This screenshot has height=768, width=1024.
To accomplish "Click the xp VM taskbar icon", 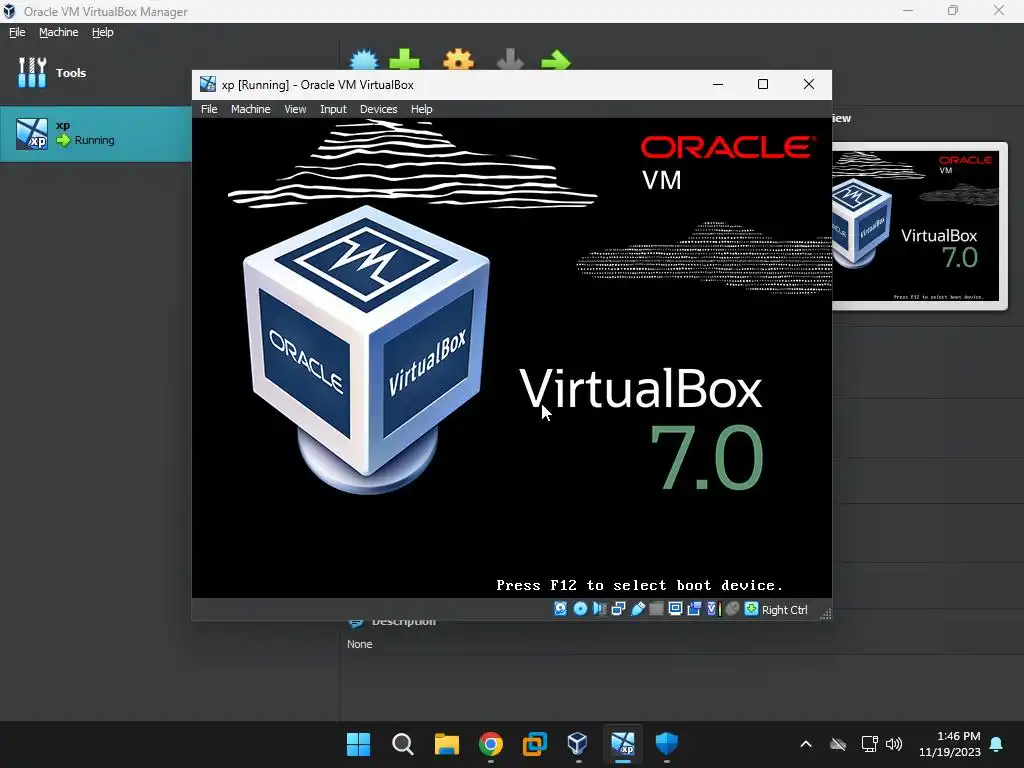I will tap(622, 744).
